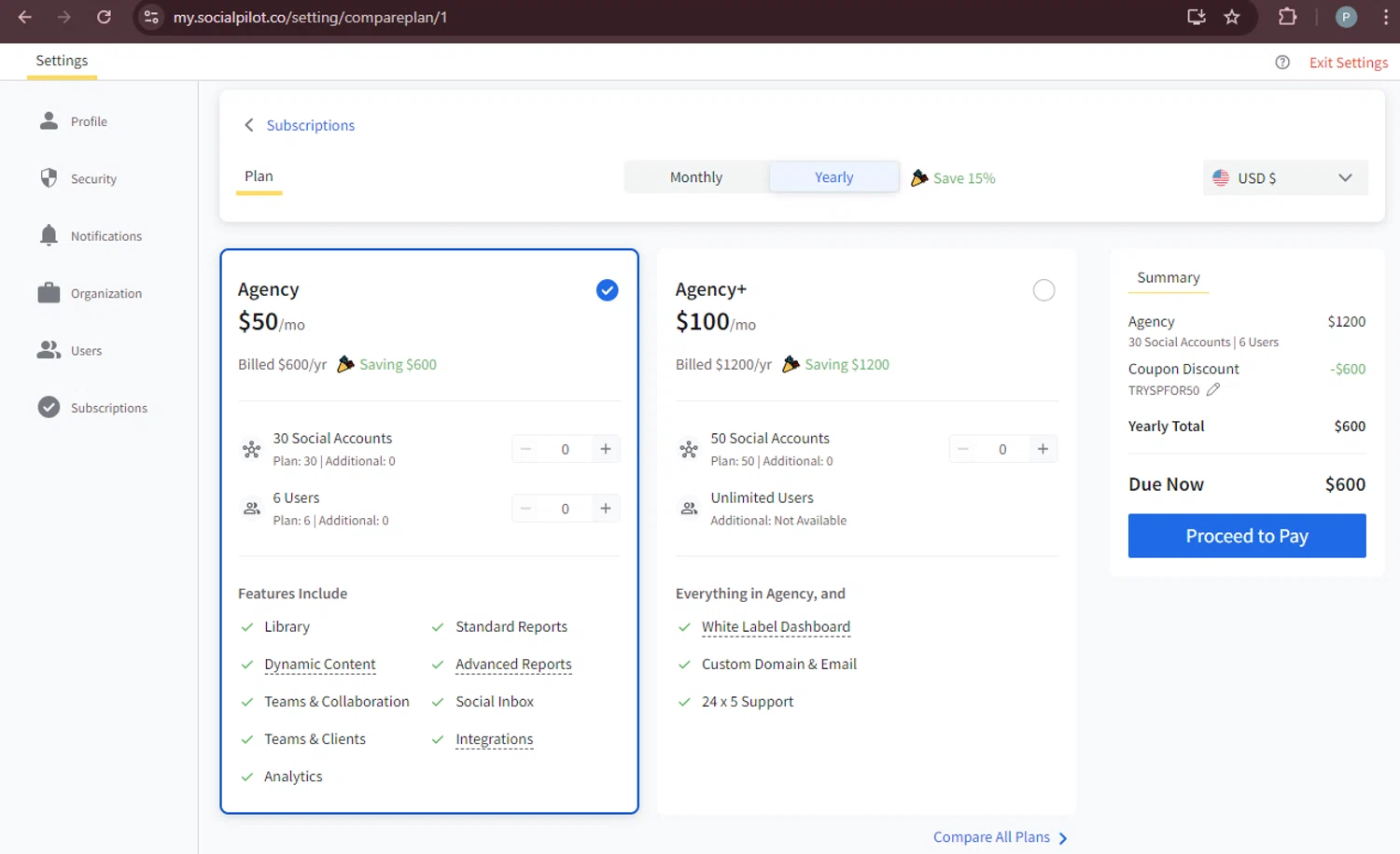Click Exit Settings link

pos(1349,63)
